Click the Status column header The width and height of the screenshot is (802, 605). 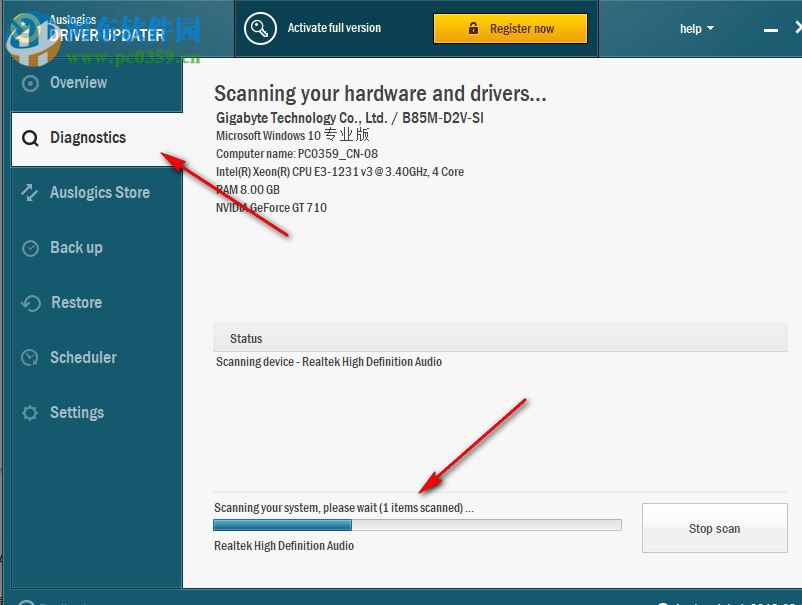coord(246,338)
